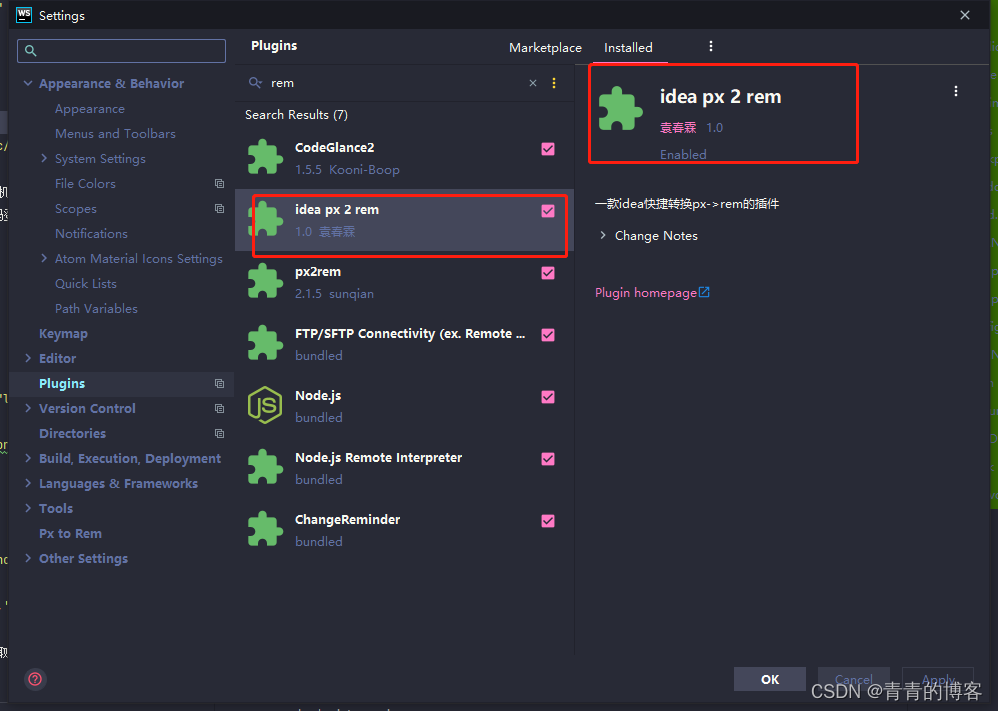
Task: Click the large idea px 2 rem detail icon
Action: [621, 109]
